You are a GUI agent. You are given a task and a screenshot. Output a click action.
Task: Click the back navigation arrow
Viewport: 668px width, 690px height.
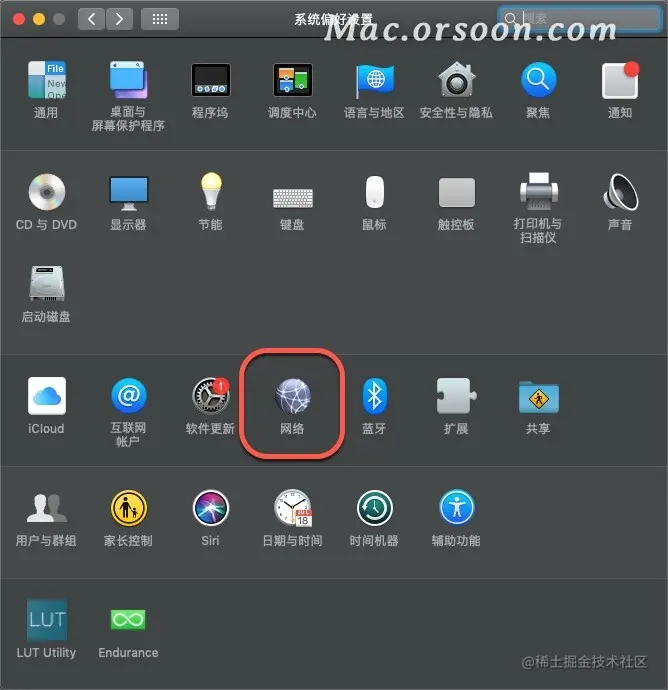[x=91, y=19]
